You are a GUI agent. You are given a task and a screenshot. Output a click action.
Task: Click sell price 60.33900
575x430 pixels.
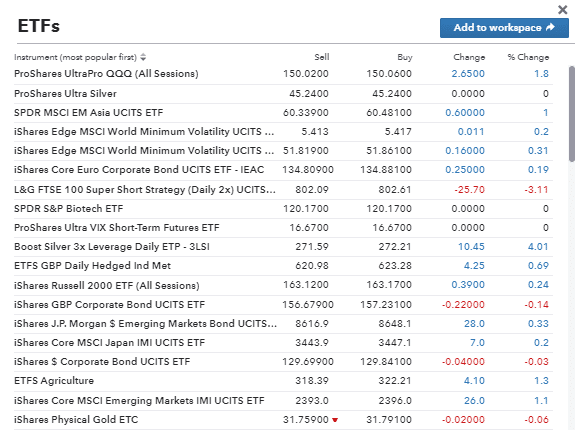[306, 113]
